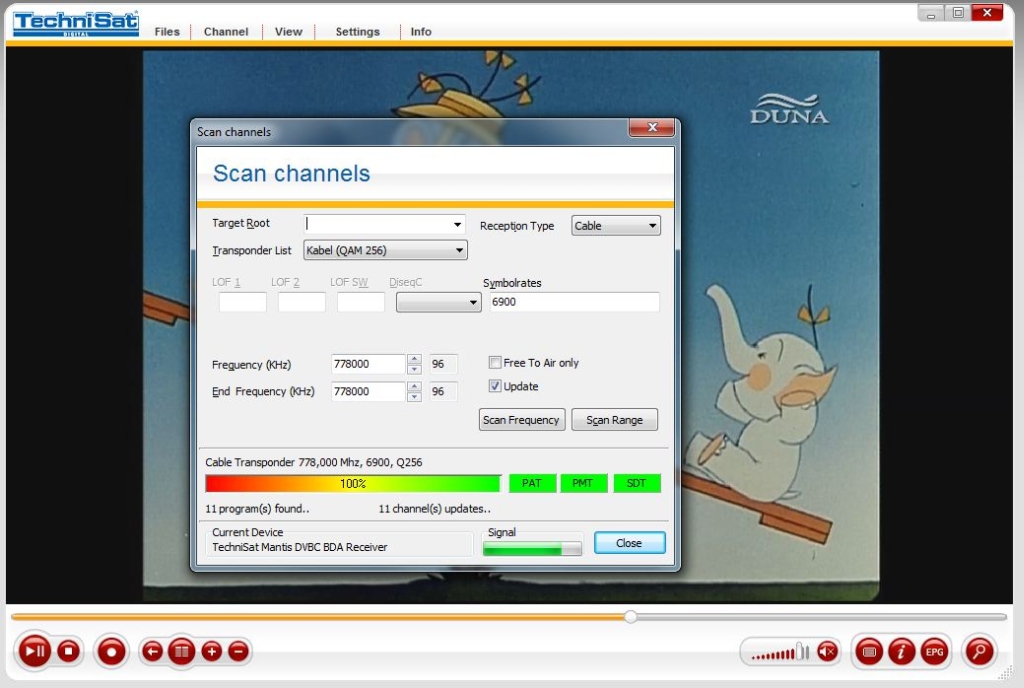
Task: Click the LOF 2 input field
Action: [302, 302]
